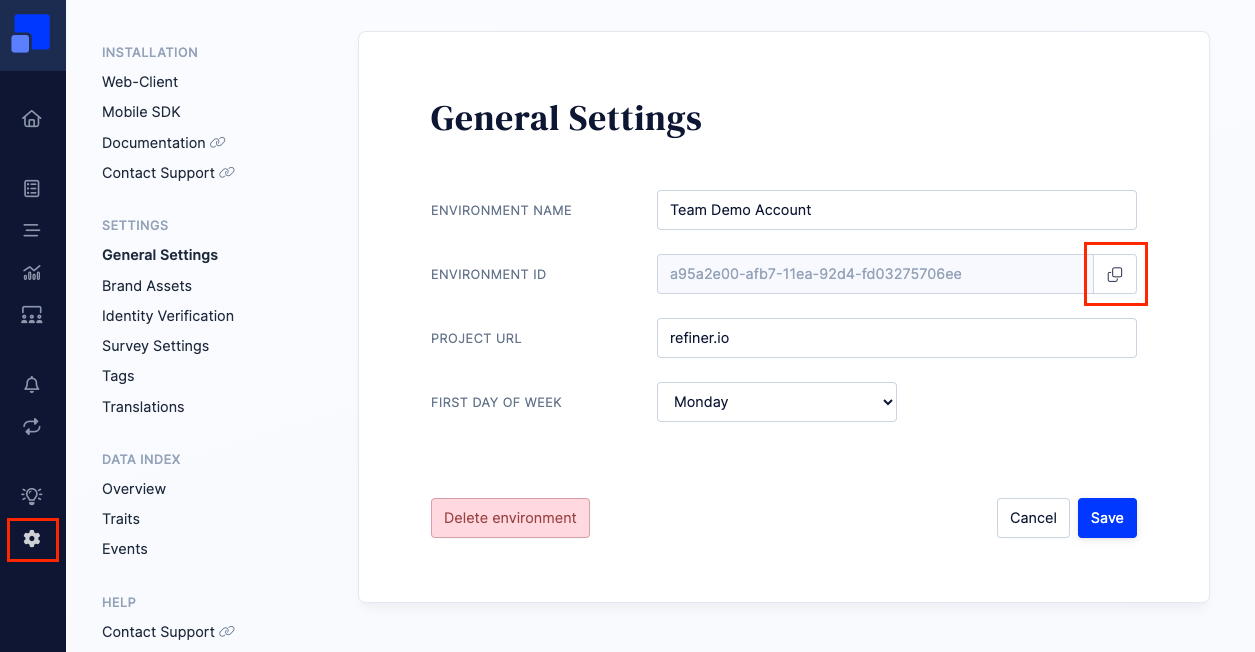Click the integrations sync arrows icon
The height and width of the screenshot is (652, 1255).
pos(32,426)
